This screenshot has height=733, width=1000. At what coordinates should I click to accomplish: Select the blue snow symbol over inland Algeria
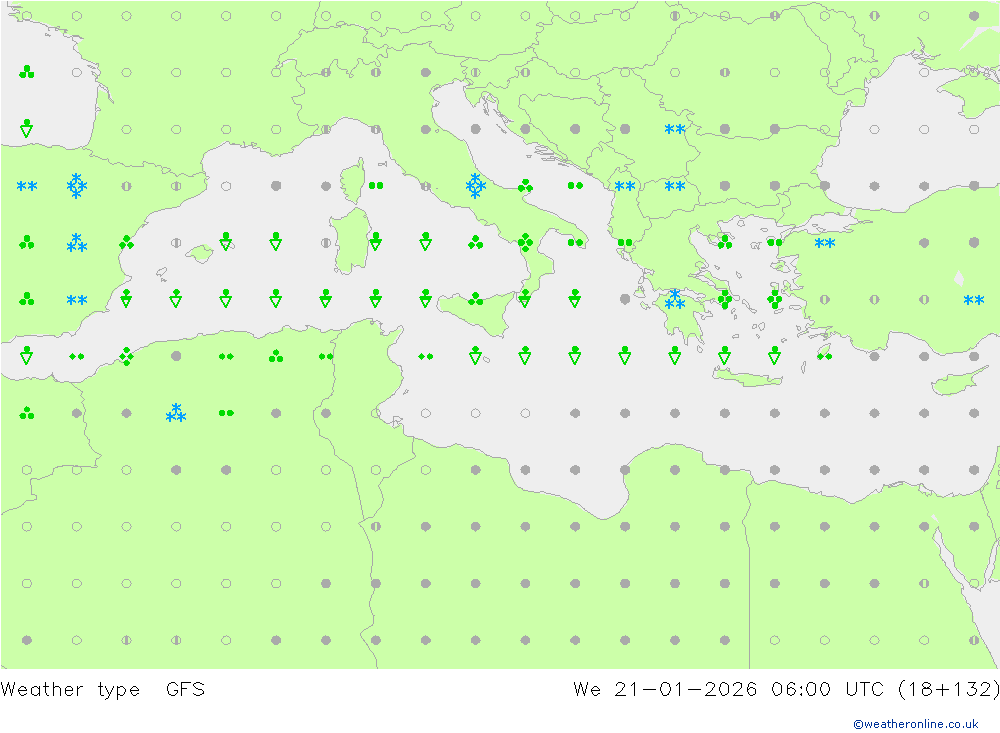(x=176, y=413)
